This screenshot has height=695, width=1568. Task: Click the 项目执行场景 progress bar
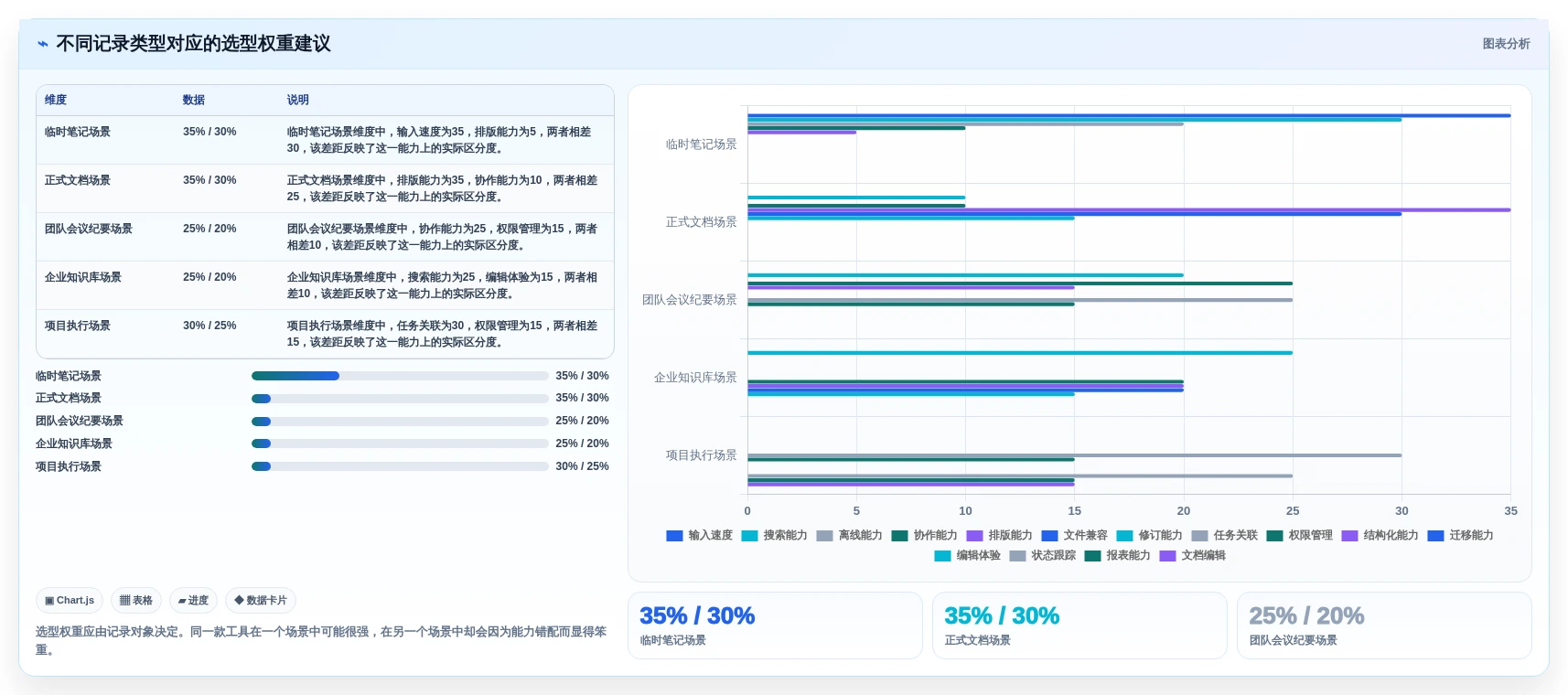[400, 466]
